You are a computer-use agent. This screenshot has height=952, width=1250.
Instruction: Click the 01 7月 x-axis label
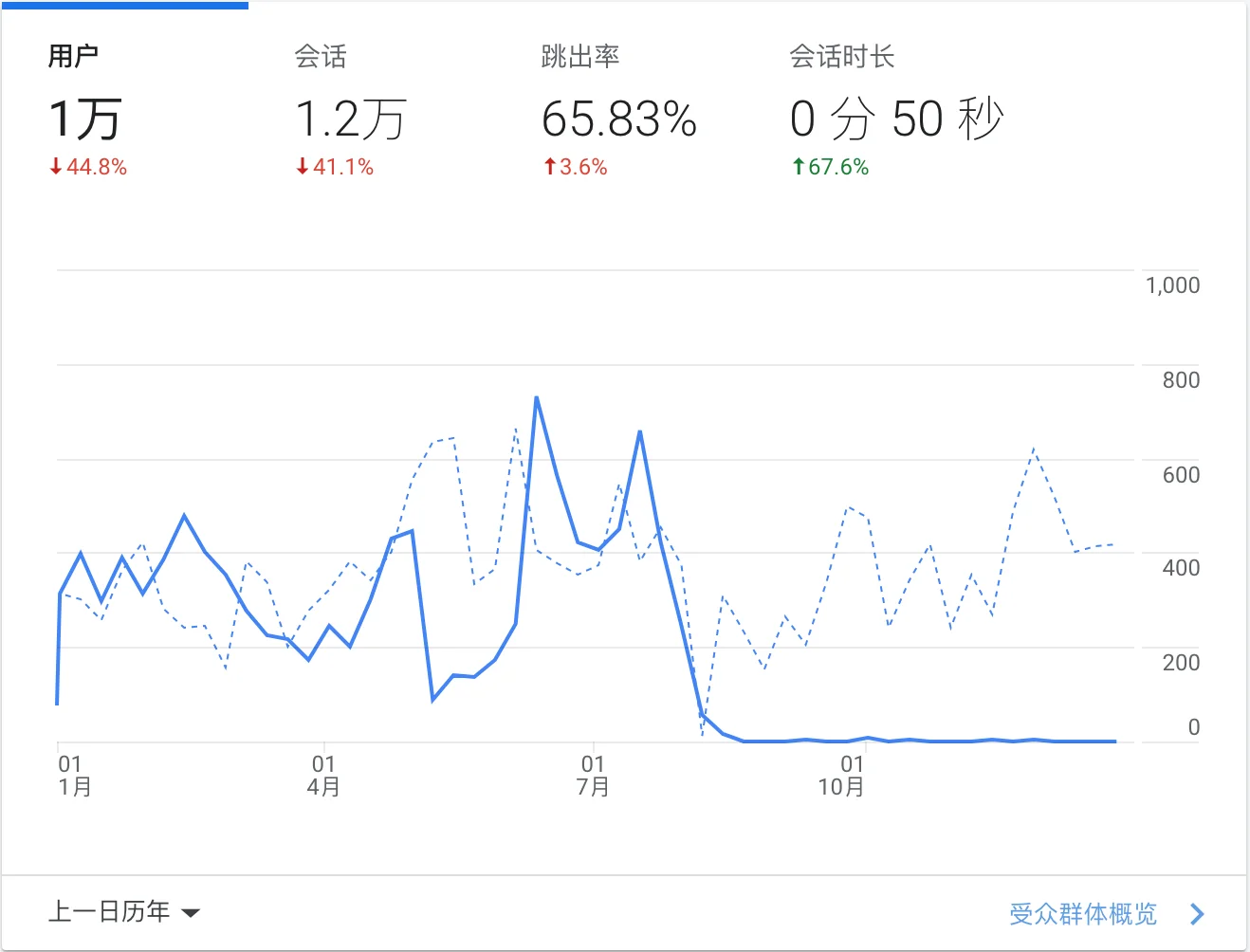[x=593, y=776]
